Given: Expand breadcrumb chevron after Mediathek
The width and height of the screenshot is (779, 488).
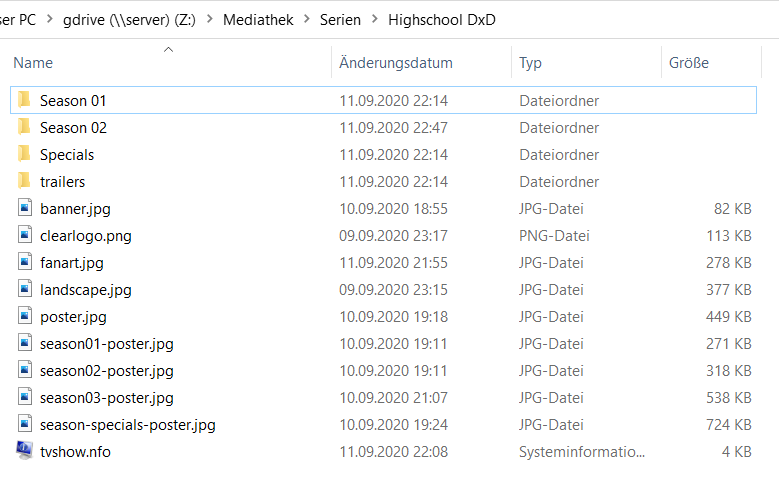Looking at the screenshot, I should point(307,19).
